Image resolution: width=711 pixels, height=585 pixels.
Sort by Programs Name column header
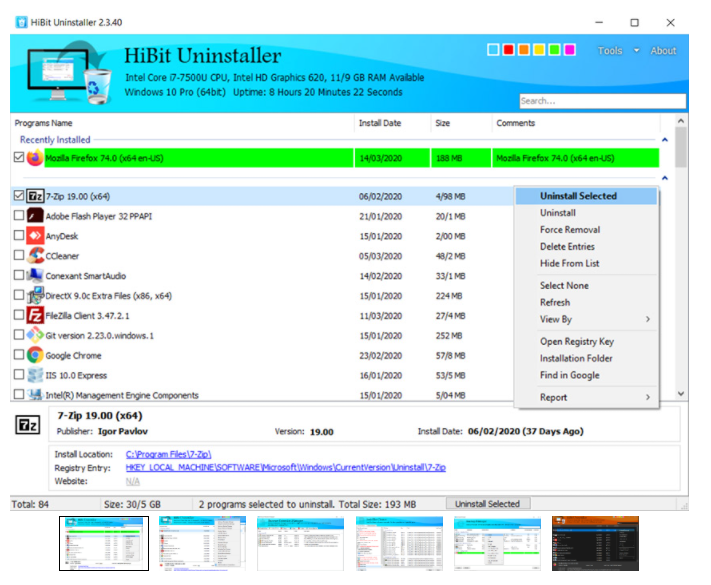pyautogui.click(x=182, y=123)
